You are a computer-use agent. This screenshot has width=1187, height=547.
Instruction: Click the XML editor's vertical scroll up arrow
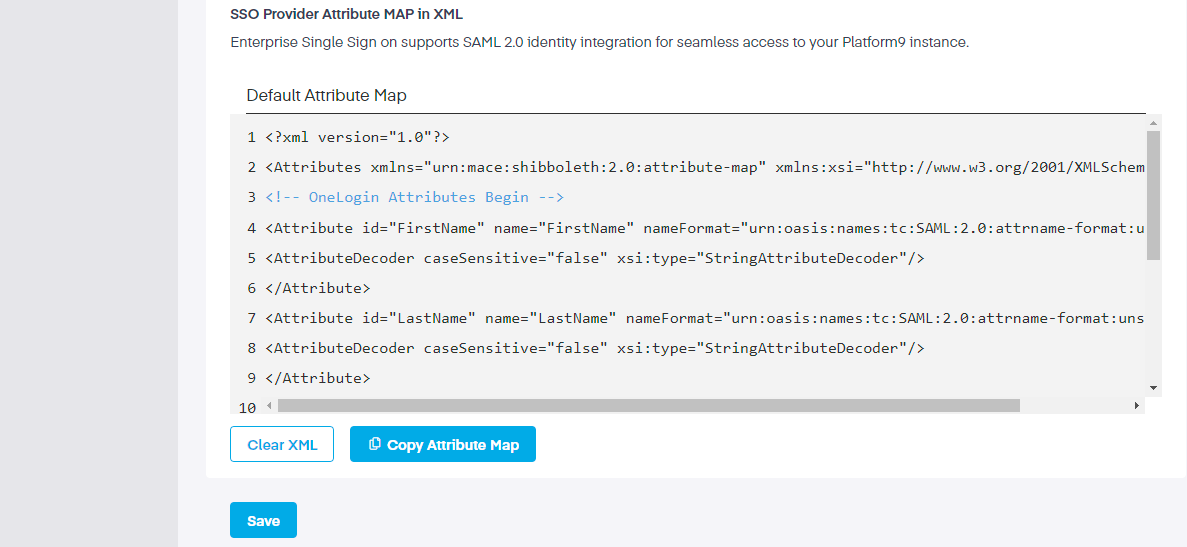1153,121
